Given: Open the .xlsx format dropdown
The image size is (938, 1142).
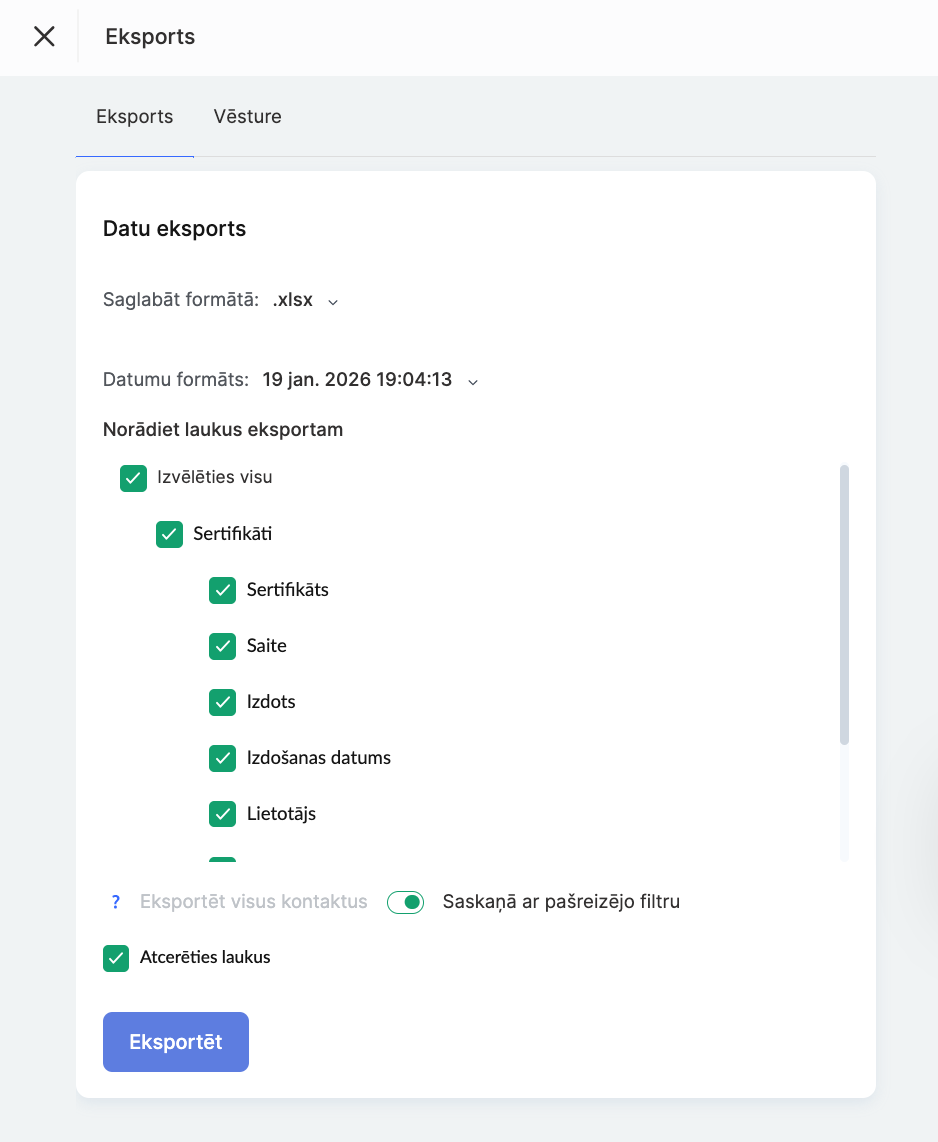Looking at the screenshot, I should [293, 300].
